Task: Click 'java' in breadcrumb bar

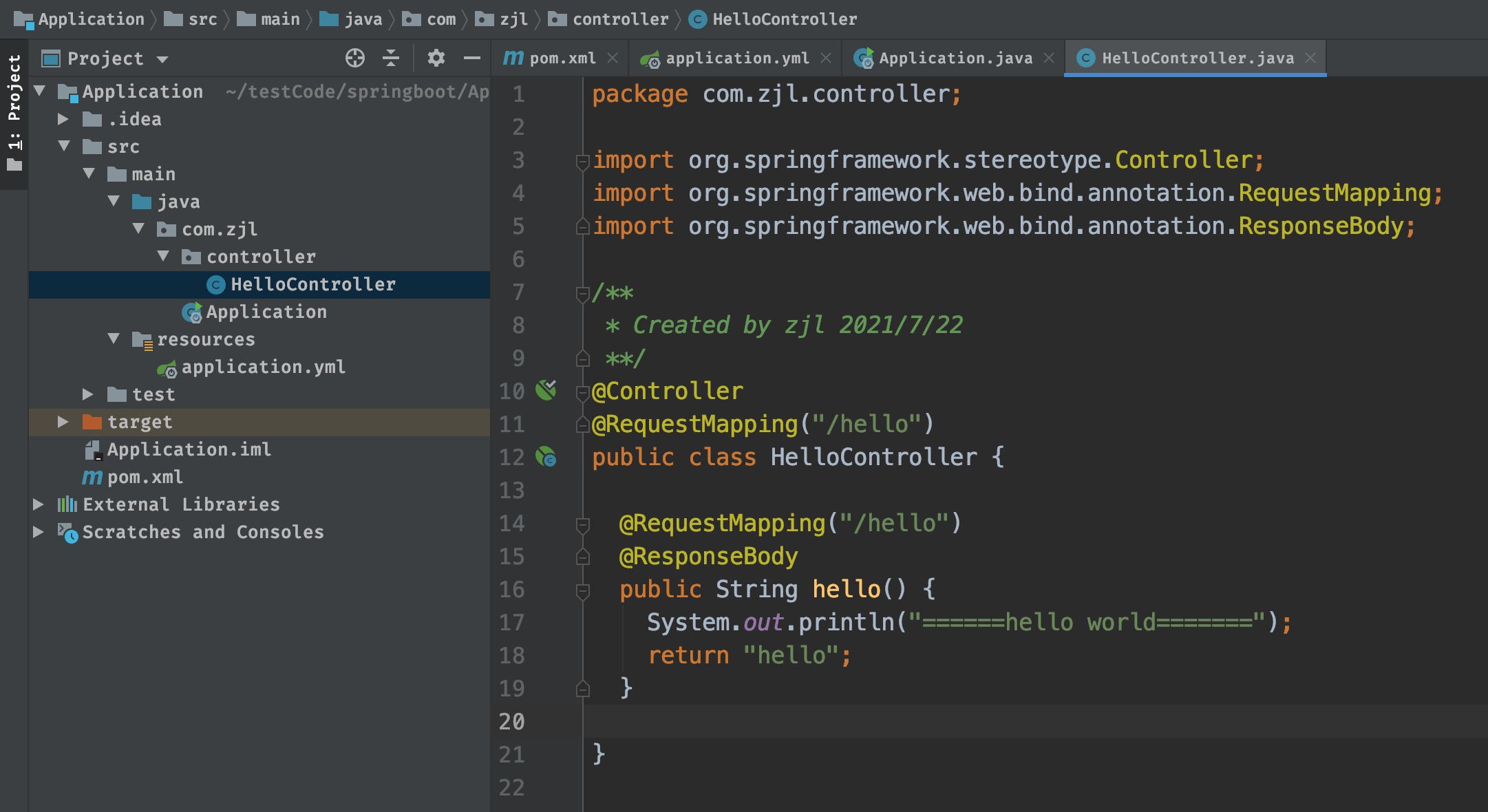Action: (363, 19)
